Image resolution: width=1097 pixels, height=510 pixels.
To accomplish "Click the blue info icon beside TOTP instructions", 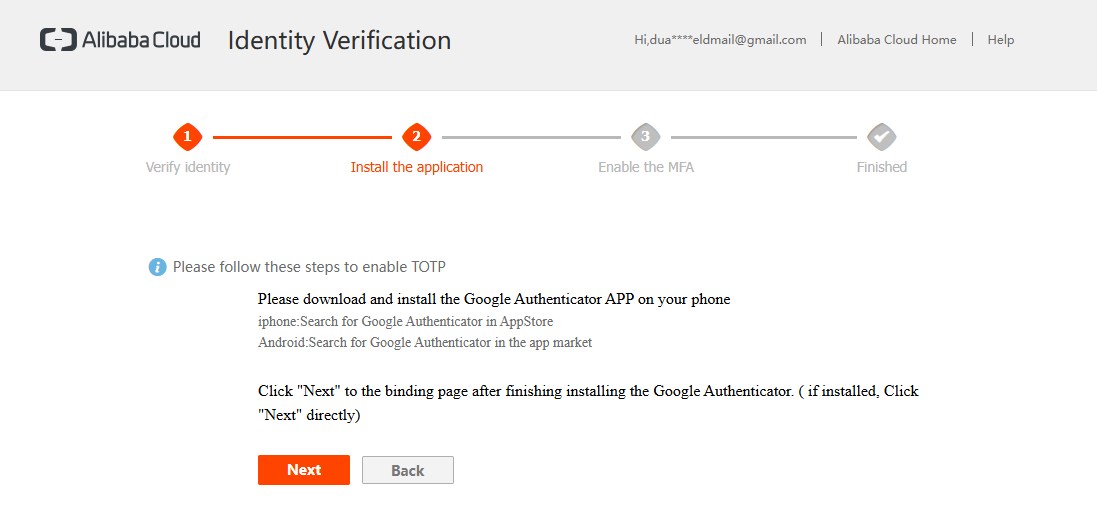I will coord(157,267).
